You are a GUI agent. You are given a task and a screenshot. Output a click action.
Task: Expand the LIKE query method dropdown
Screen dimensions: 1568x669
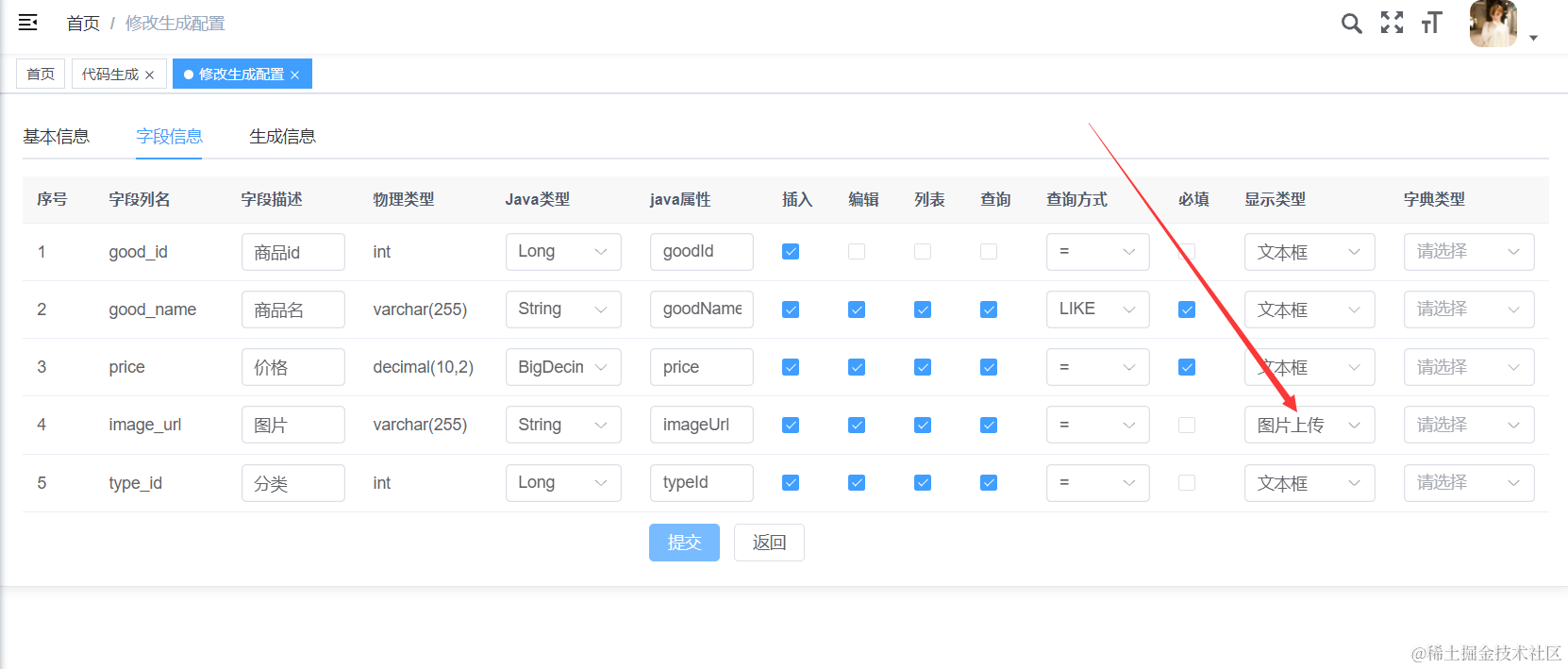(1097, 309)
